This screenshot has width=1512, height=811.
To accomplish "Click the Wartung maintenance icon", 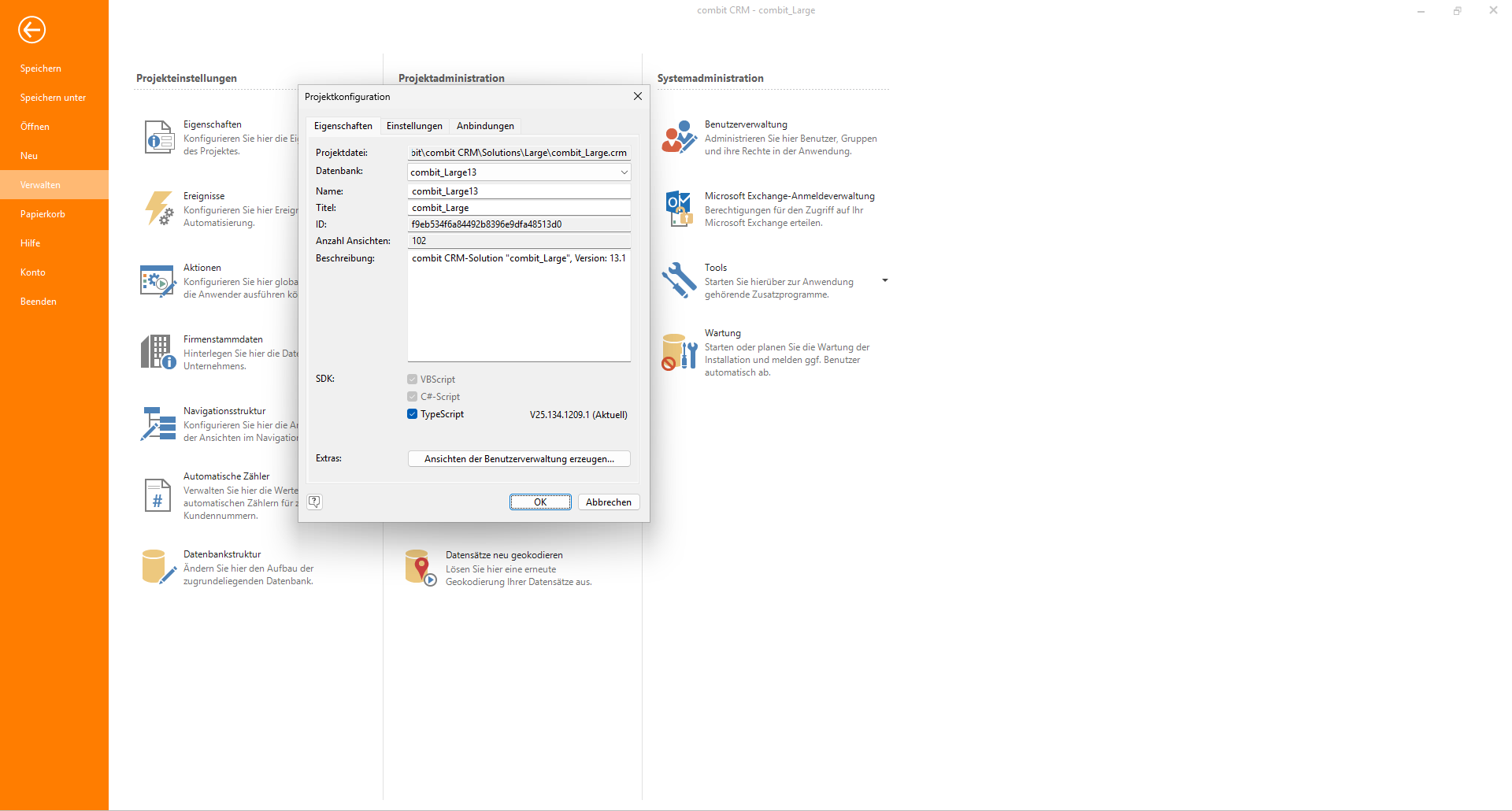I will coord(678,352).
